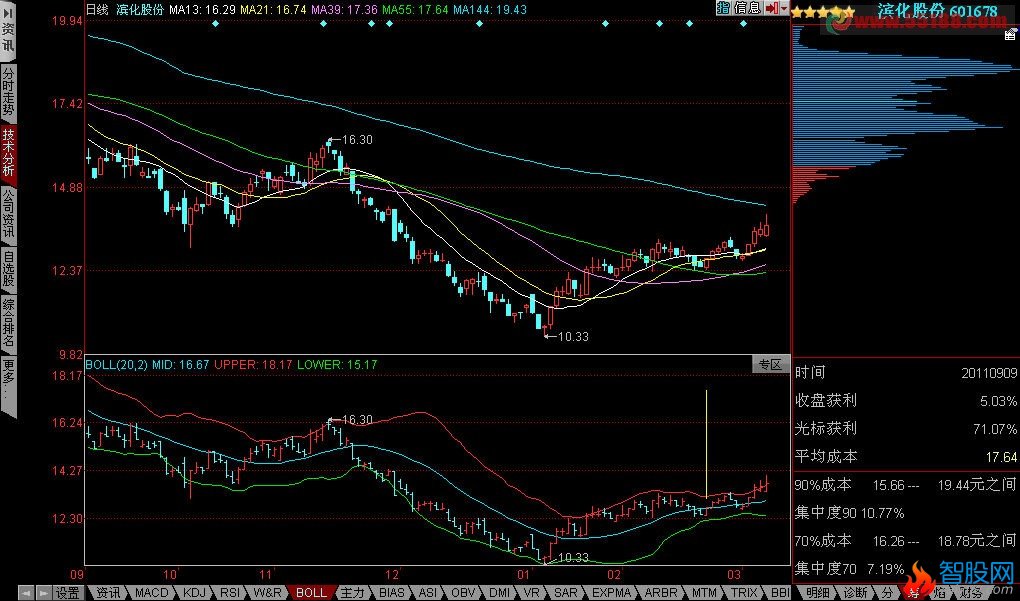Expand the dropdown arrow beside the red arrow icon
This screenshot has height=601, width=1020.
point(785,8)
